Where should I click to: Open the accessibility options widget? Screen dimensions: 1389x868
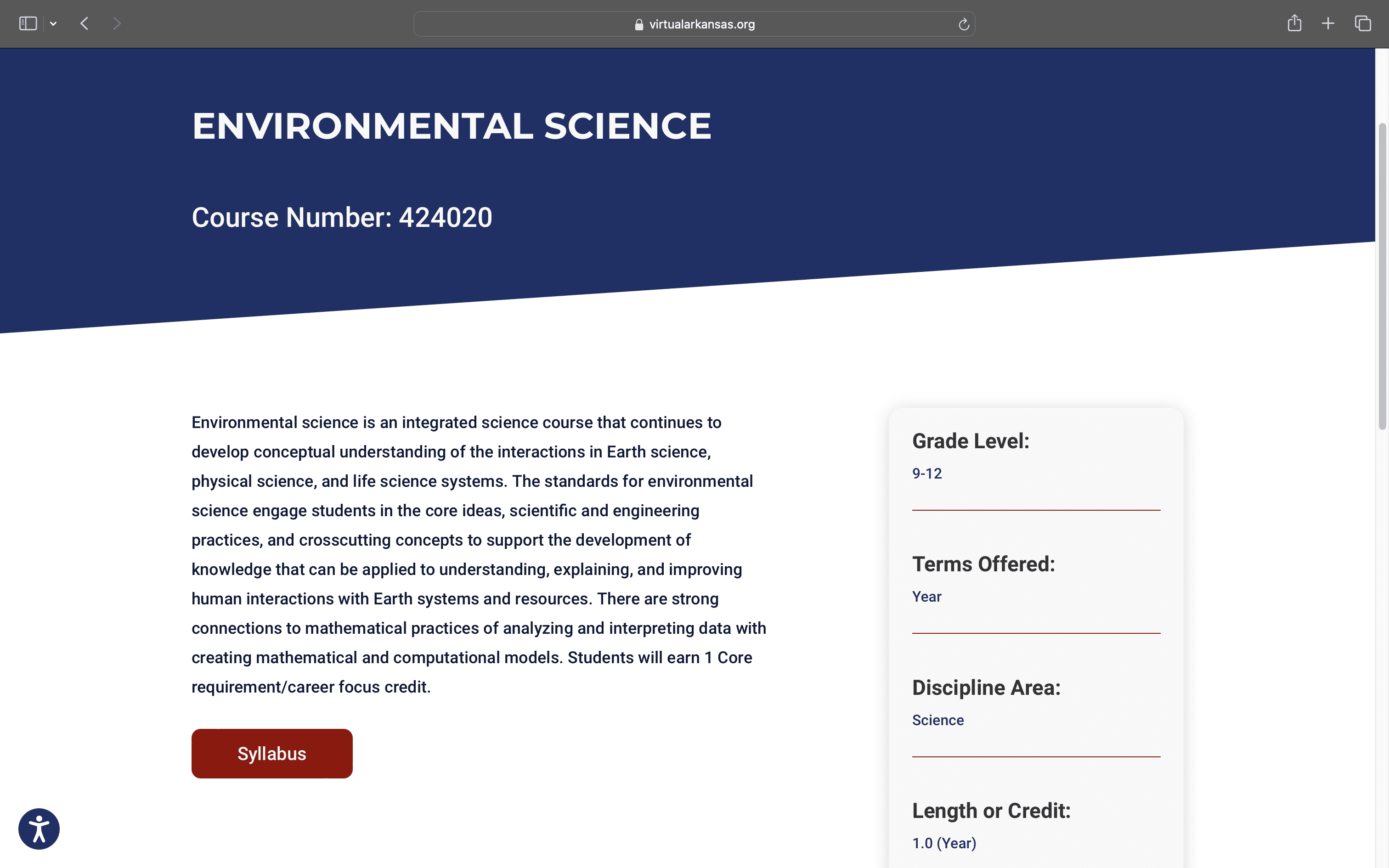point(39,829)
